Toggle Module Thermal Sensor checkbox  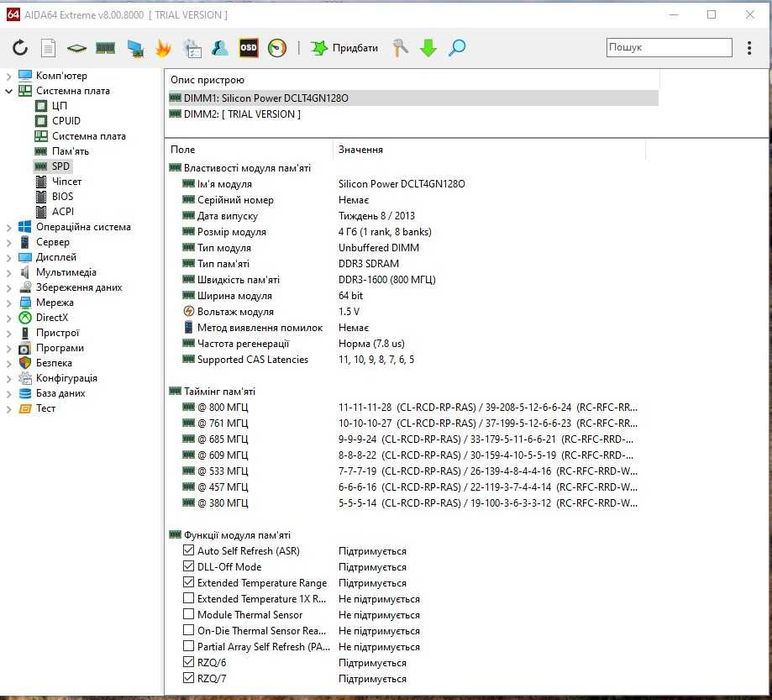[x=188, y=614]
